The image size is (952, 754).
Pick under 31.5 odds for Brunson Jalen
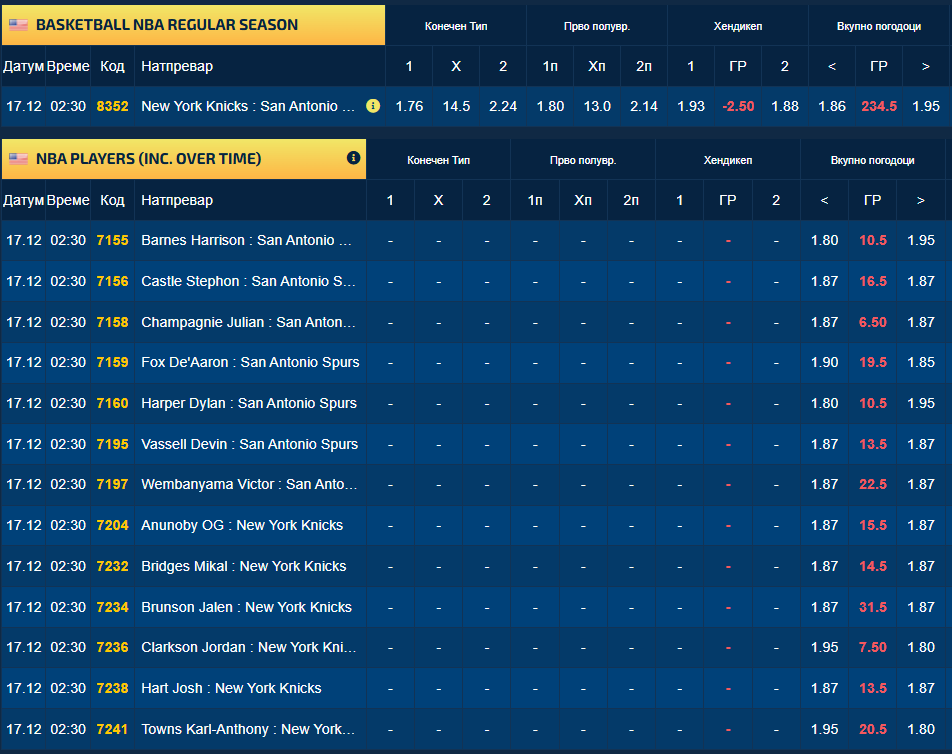coord(825,607)
